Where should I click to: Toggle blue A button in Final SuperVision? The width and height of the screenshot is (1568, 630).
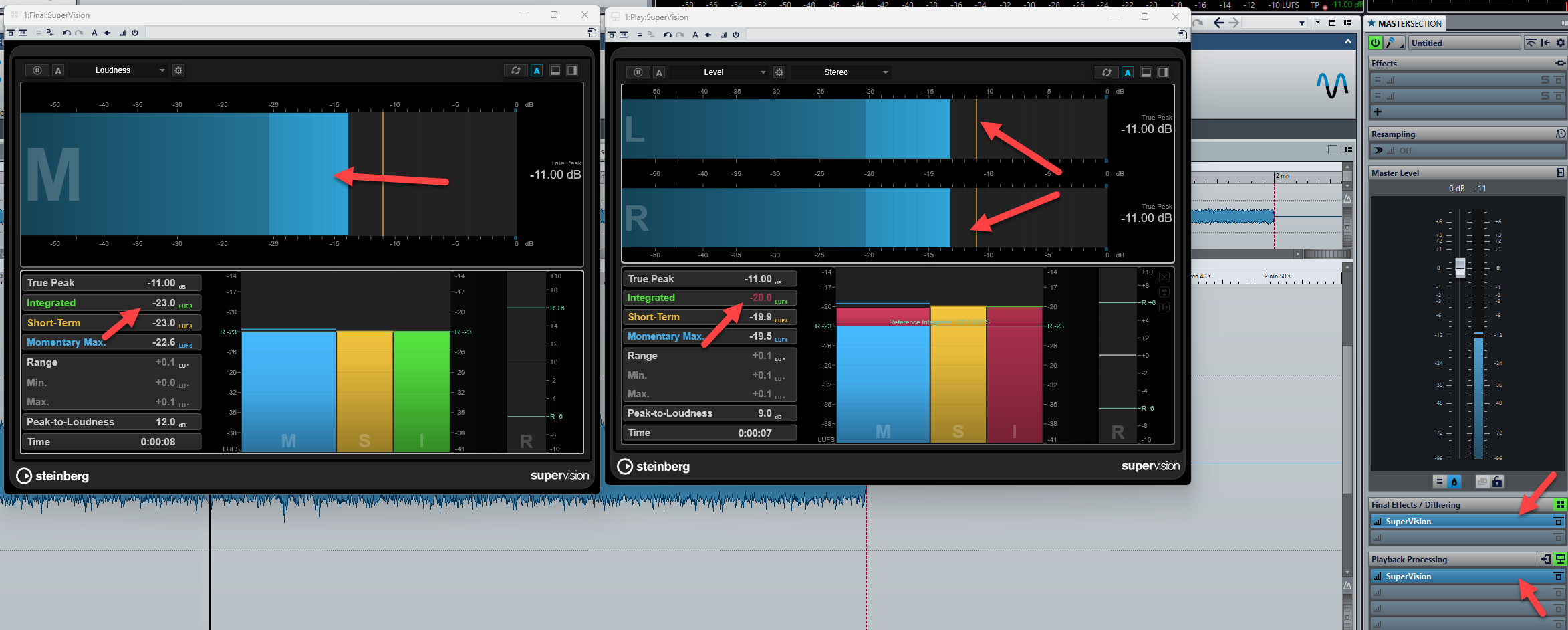coord(537,70)
